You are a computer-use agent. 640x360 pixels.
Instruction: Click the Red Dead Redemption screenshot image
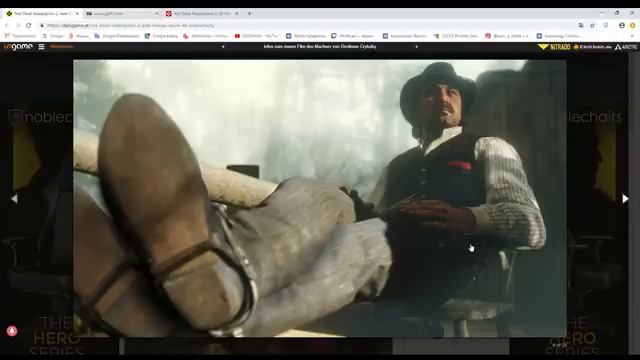click(320, 198)
